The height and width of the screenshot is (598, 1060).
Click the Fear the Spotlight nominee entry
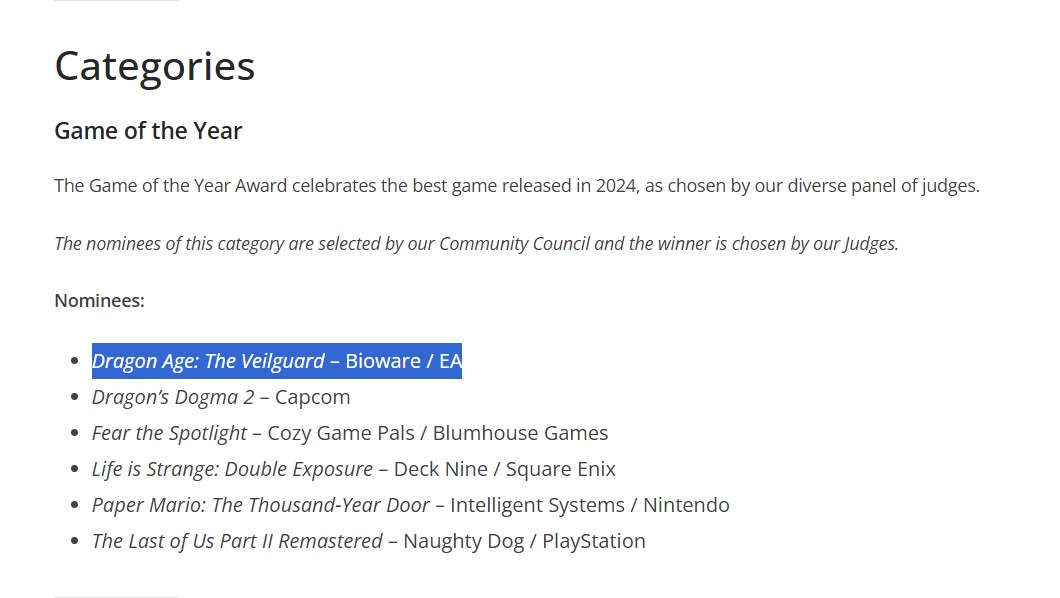pos(350,433)
